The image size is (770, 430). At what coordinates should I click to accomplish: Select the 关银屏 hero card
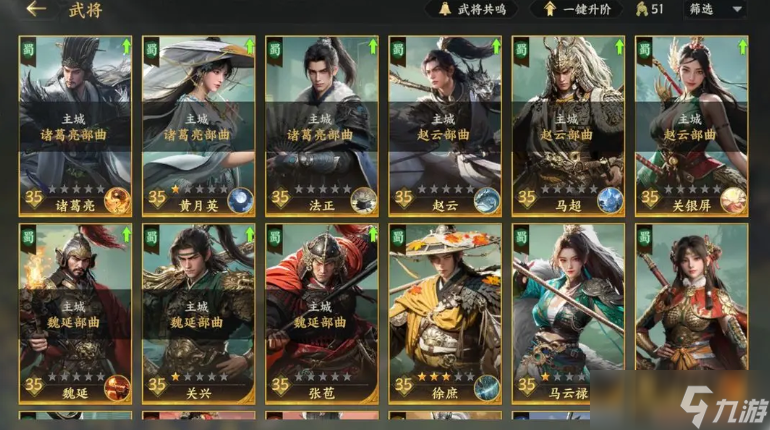point(691,126)
